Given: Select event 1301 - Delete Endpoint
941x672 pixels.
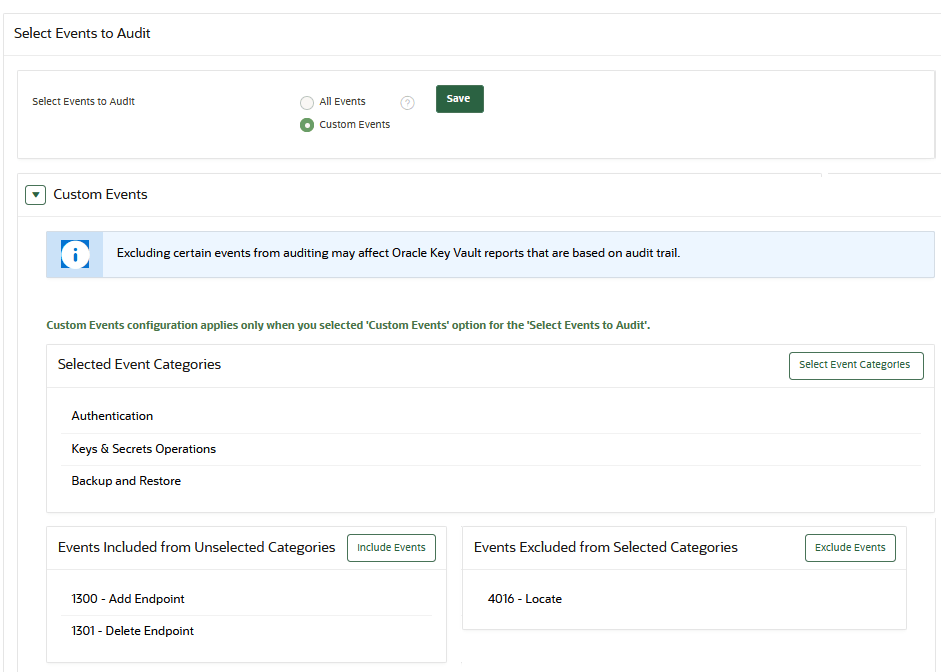Looking at the screenshot, I should click(132, 630).
